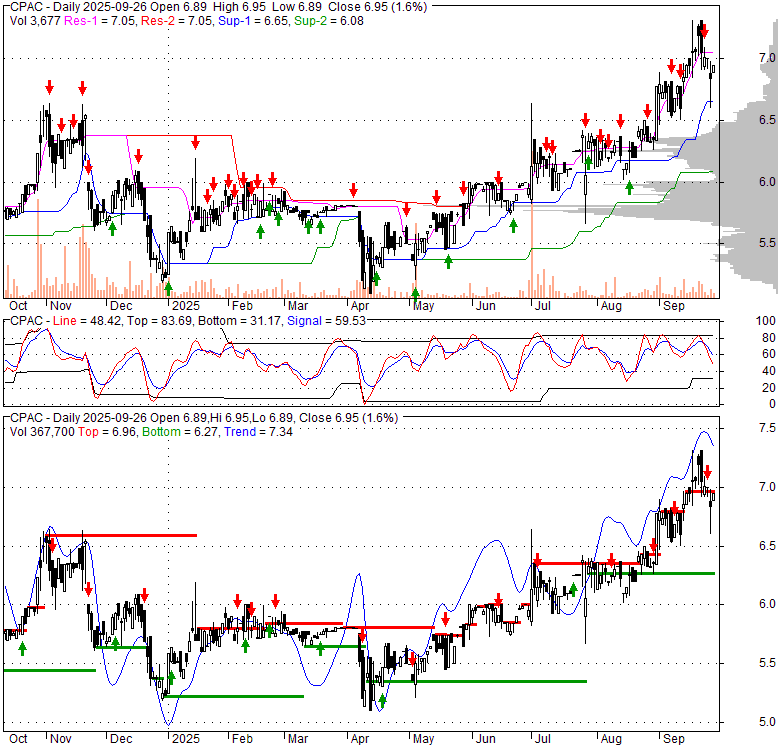780x745 pixels.
Task: Click the 6.0 price label on top chart
Action: (x=767, y=182)
